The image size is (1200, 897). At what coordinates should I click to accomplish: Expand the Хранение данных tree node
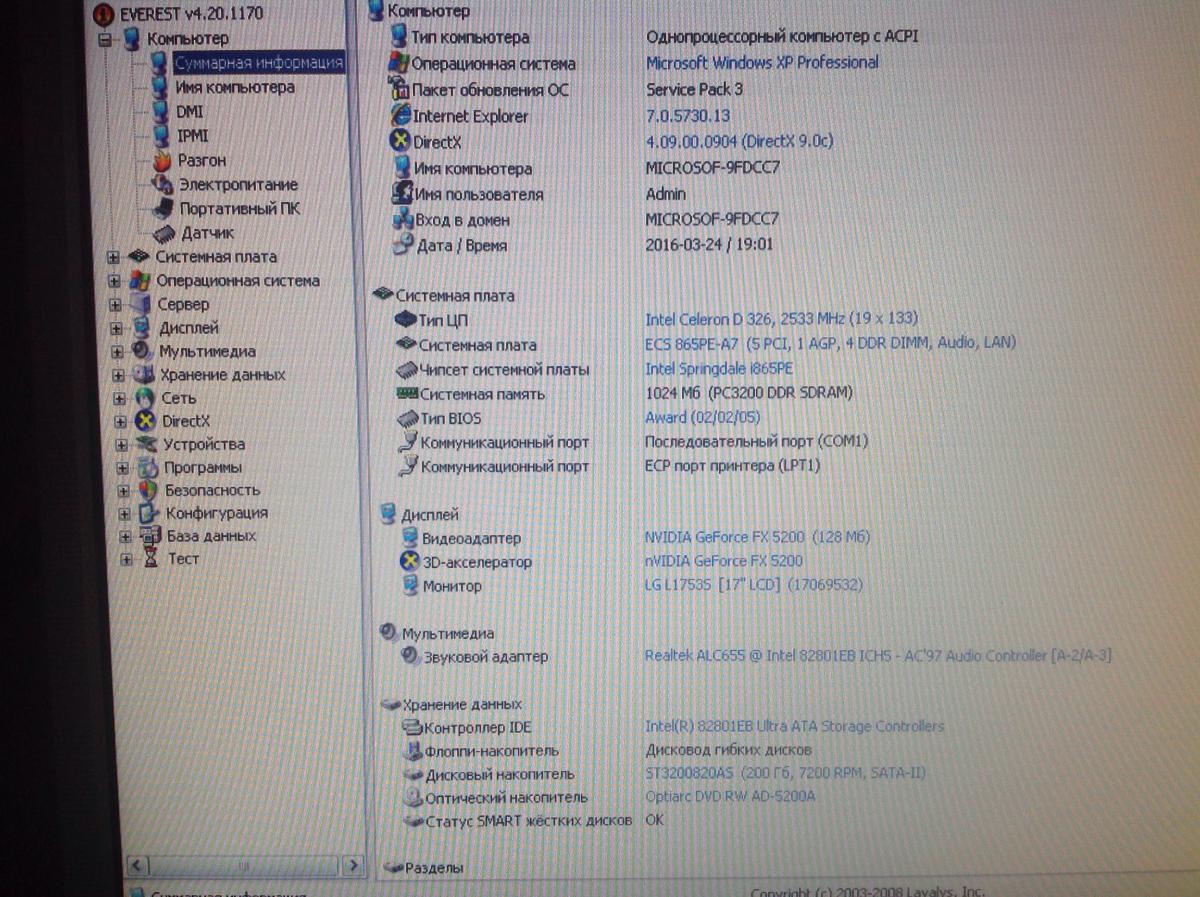coord(119,375)
